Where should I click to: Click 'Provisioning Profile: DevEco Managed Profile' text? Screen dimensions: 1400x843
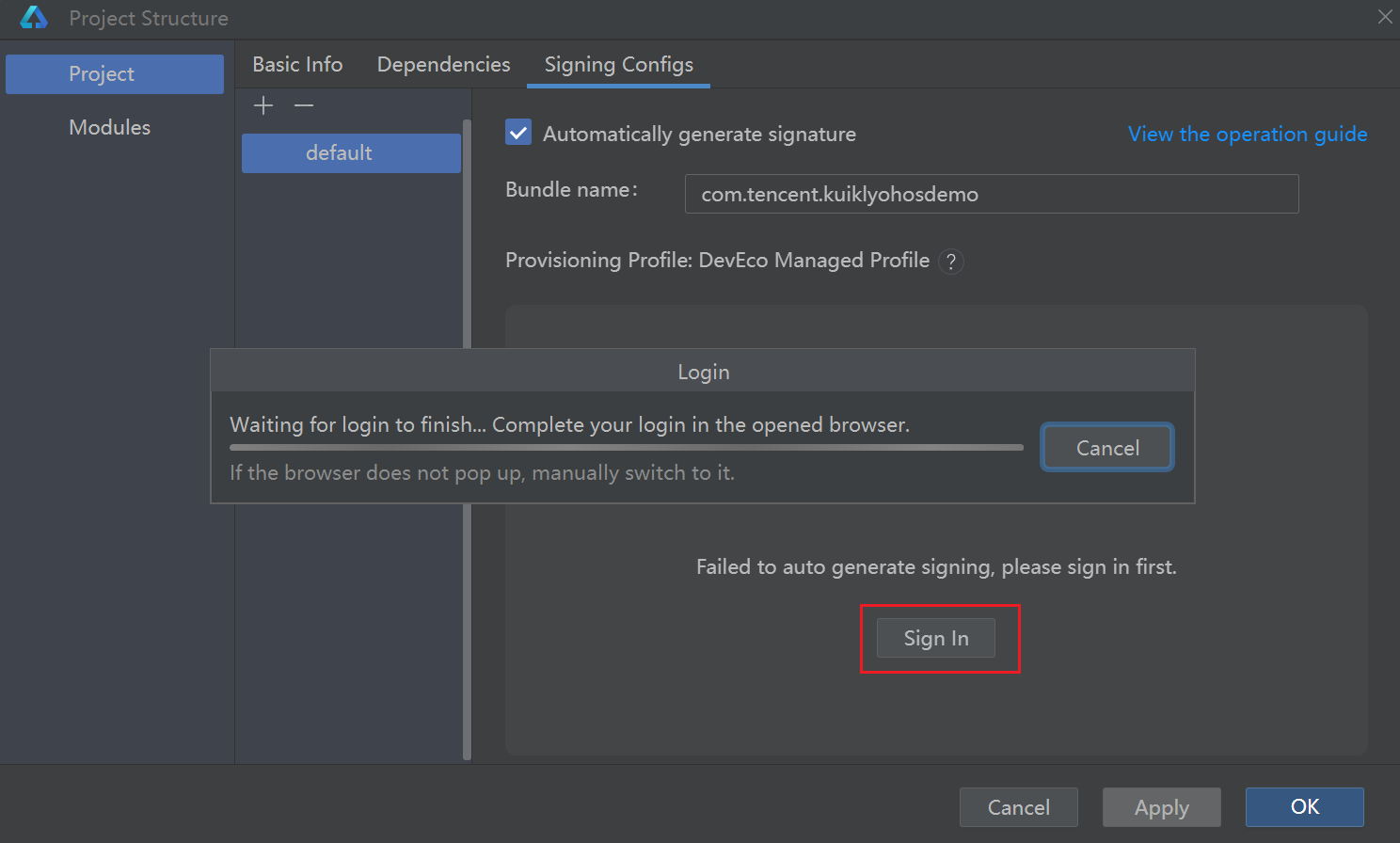click(x=718, y=261)
